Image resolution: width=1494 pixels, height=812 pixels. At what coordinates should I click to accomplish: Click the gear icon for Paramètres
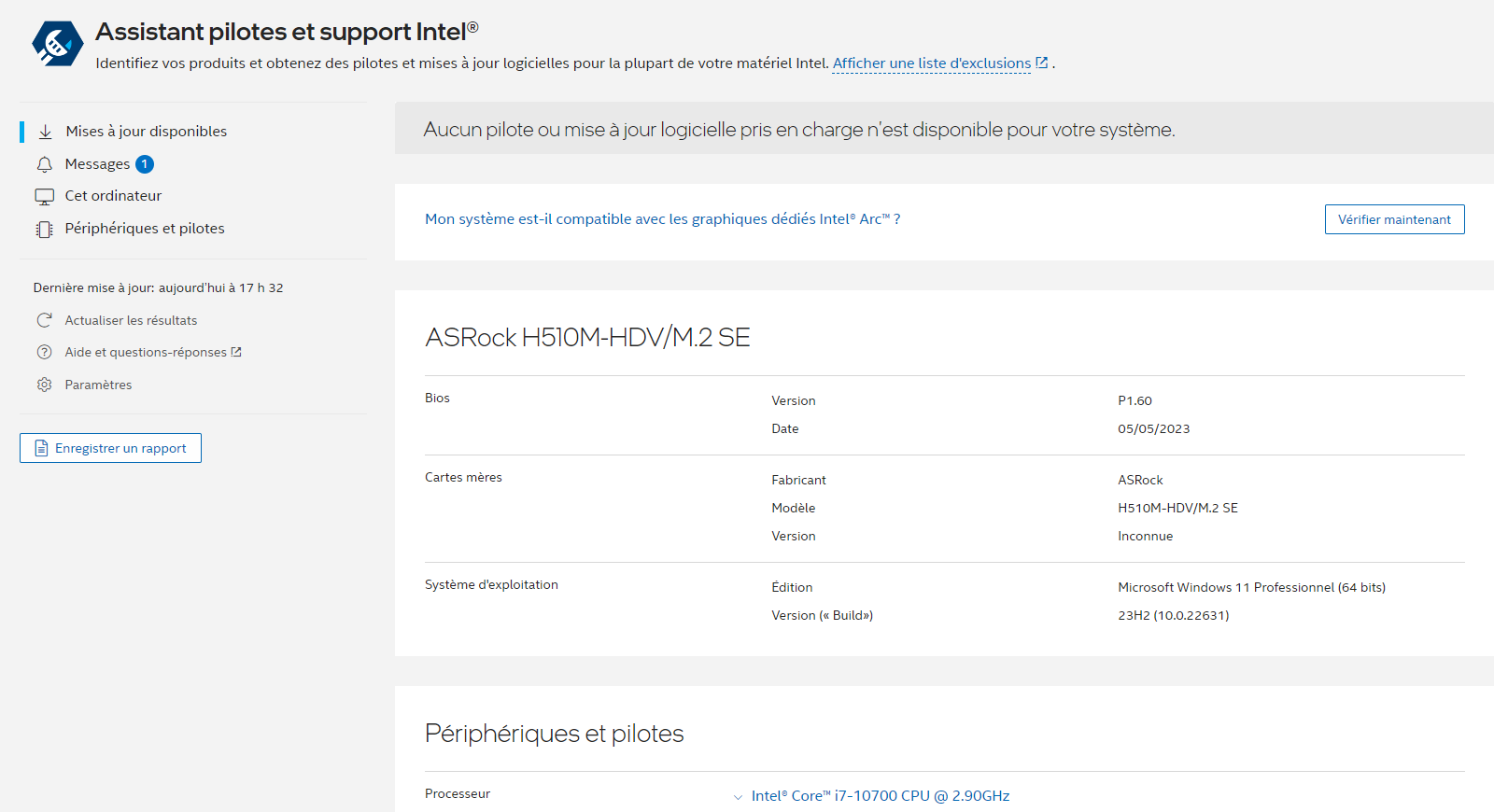click(44, 385)
